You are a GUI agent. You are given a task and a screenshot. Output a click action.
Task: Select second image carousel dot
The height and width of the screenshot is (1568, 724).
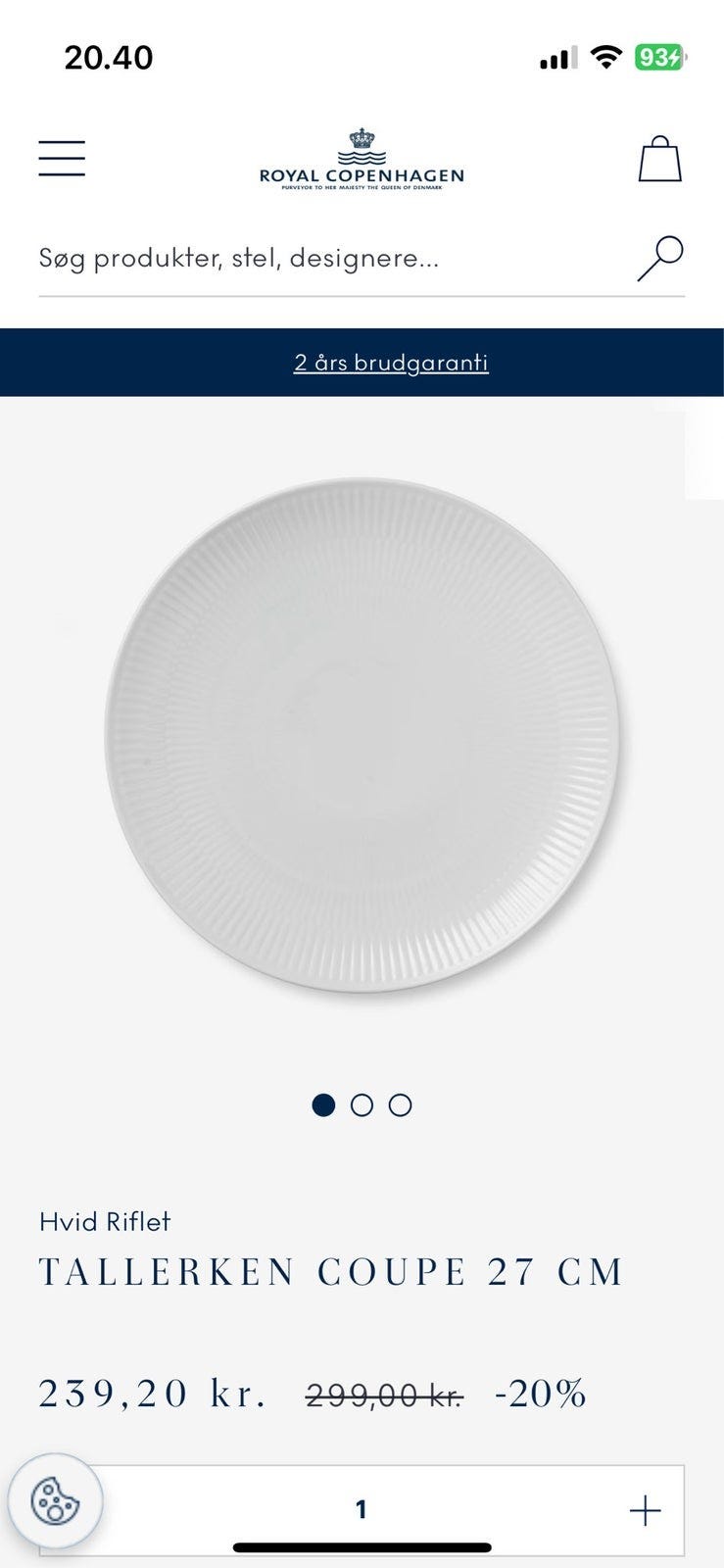(362, 1105)
